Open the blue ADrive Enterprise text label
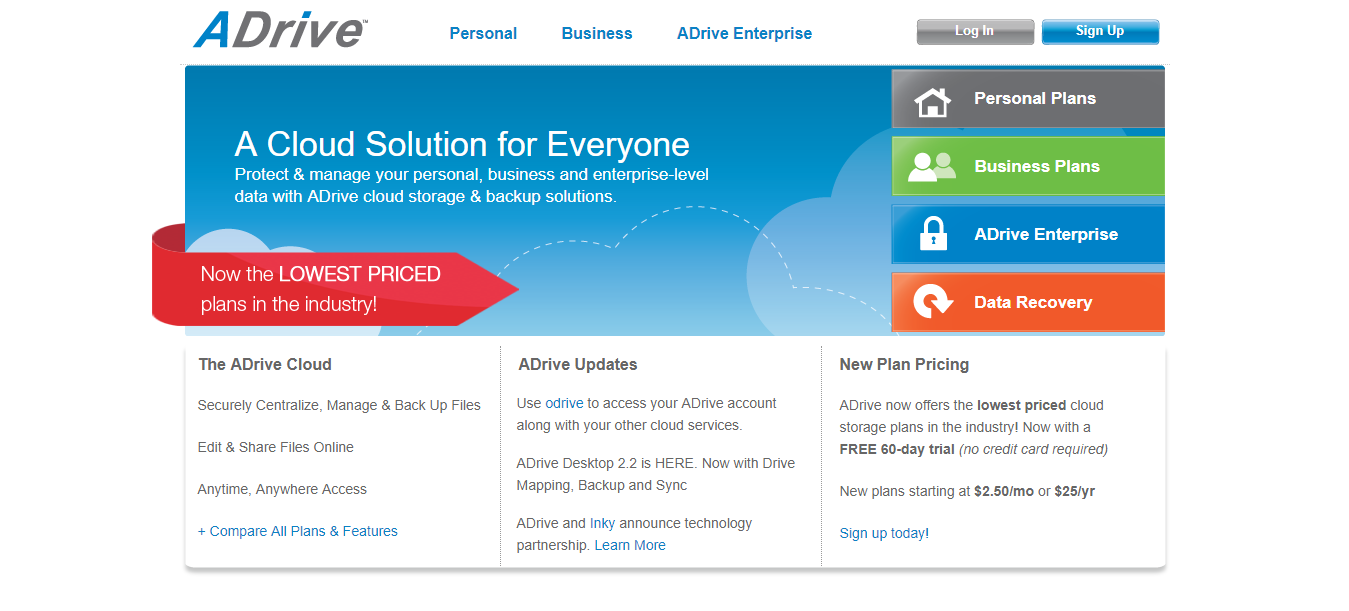The height and width of the screenshot is (611, 1349). point(1046,235)
